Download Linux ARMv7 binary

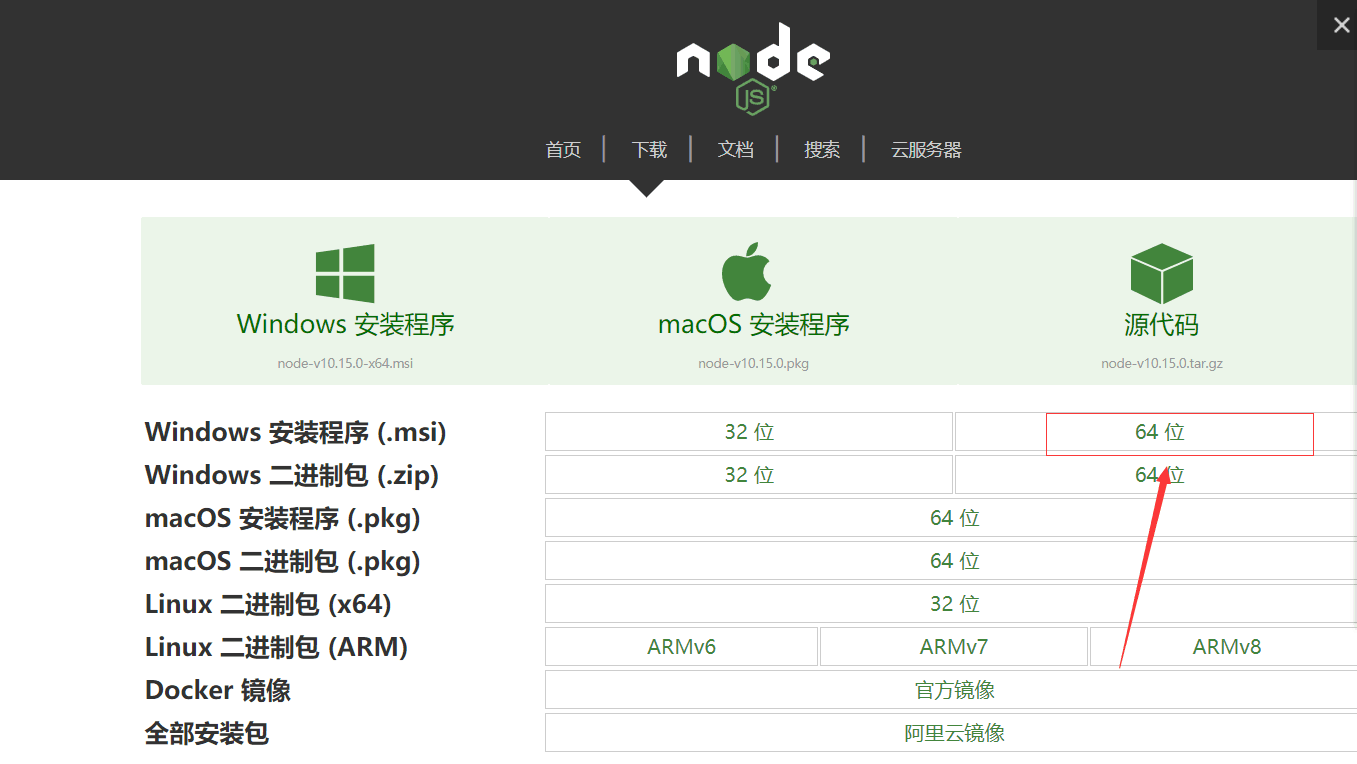tap(954, 647)
